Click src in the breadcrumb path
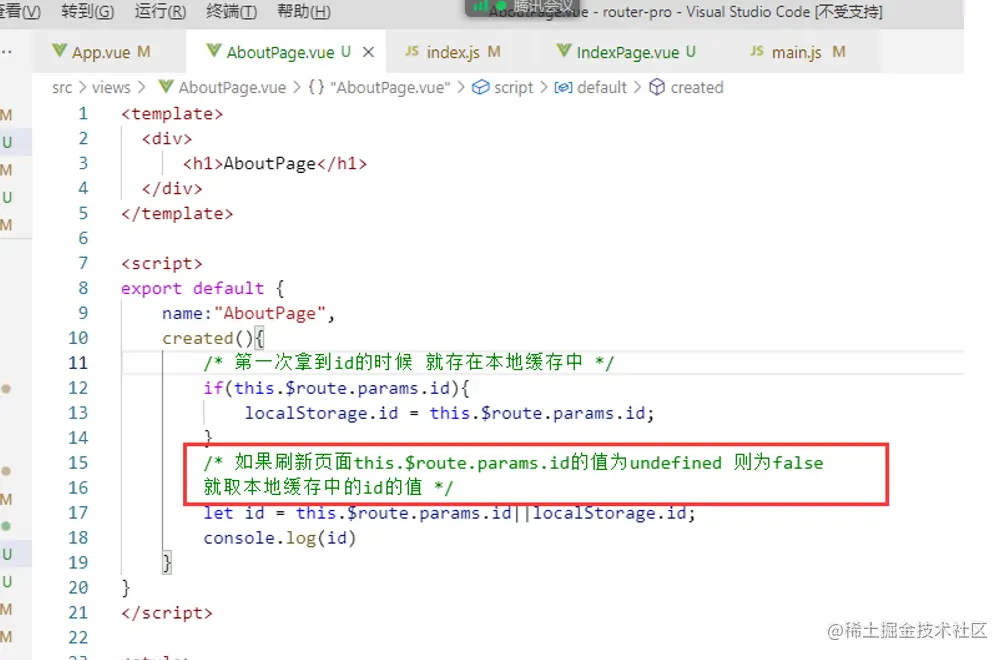Screen dimensions: 1007x660 click(x=62, y=87)
